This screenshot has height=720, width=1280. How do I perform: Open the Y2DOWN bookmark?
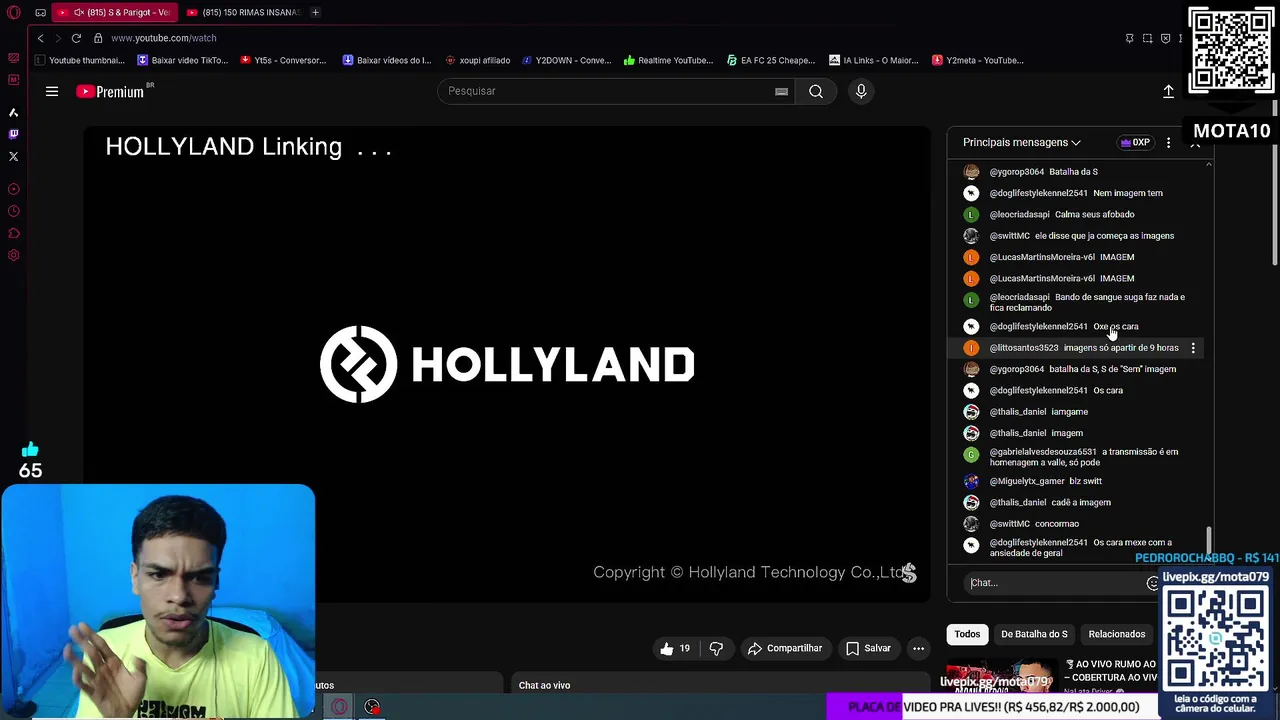[566, 60]
